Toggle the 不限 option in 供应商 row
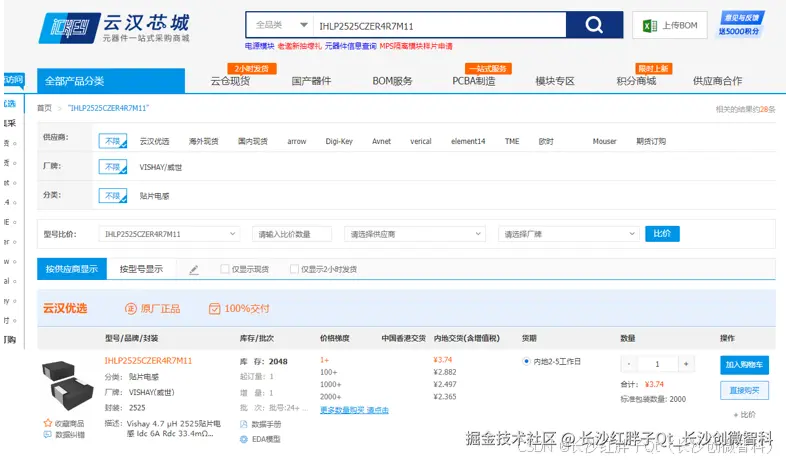The image size is (786, 460). [113, 141]
